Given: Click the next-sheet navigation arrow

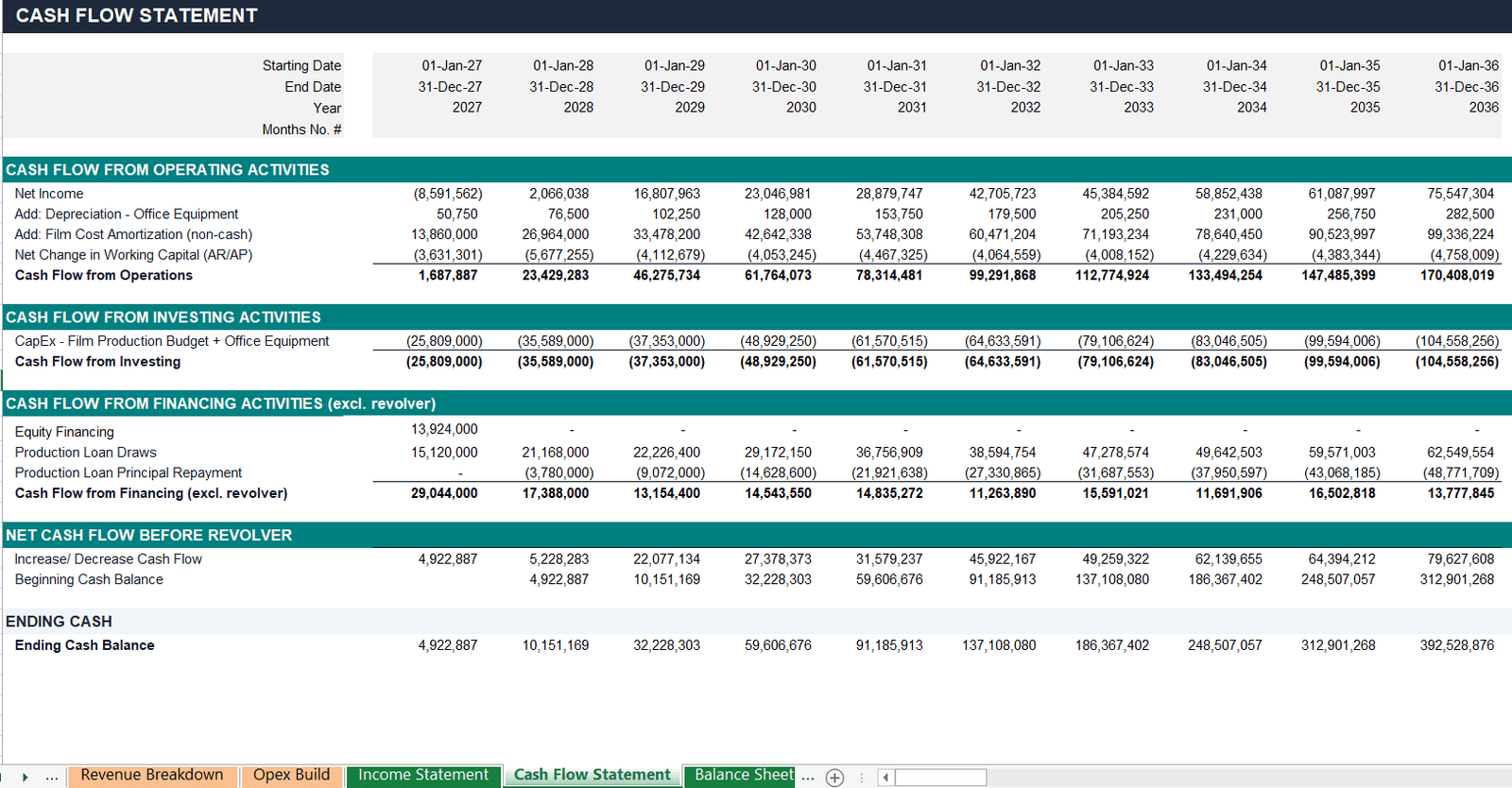Looking at the screenshot, I should tap(26, 777).
